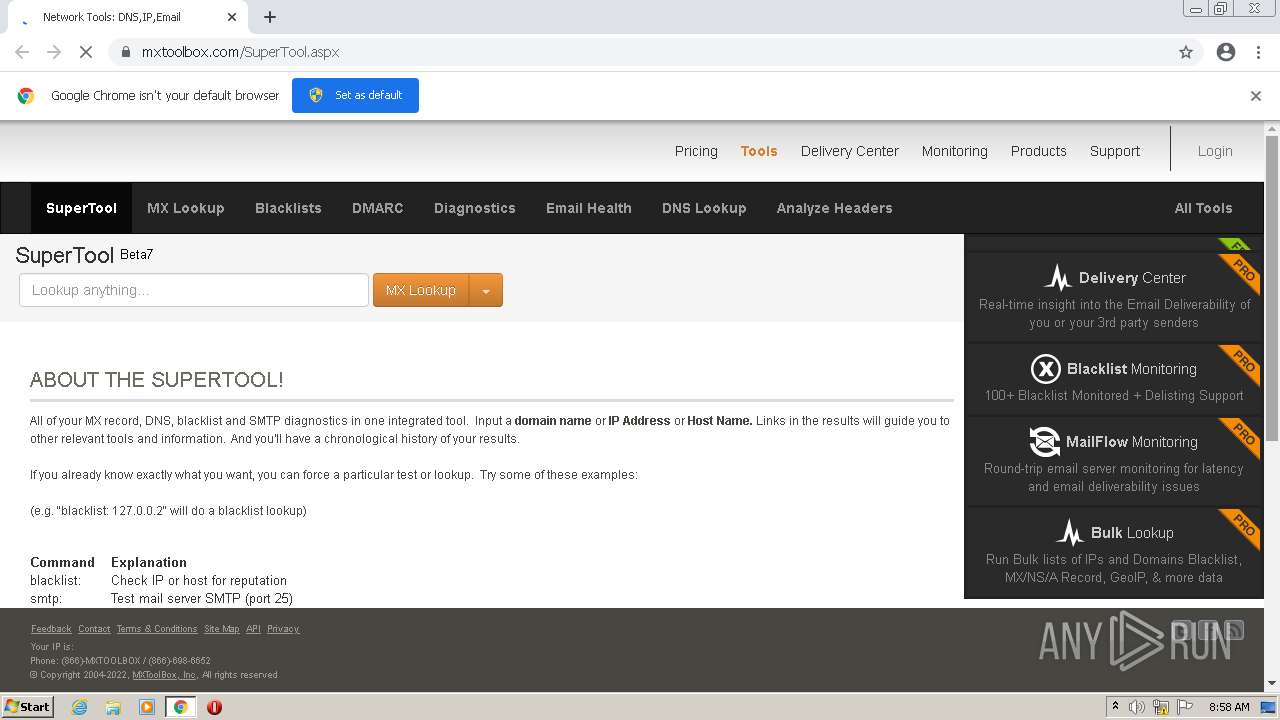Click the Login link

1215,151
